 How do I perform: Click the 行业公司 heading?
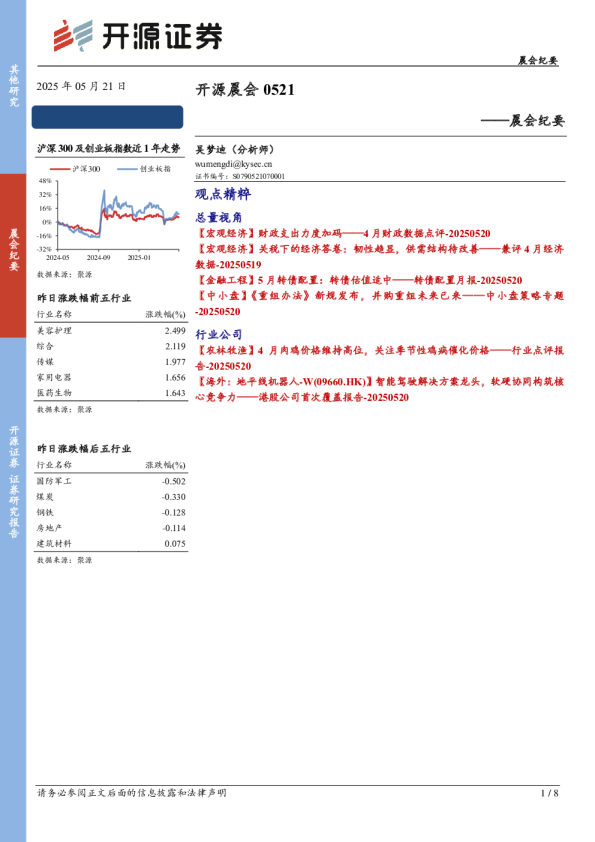219,335
